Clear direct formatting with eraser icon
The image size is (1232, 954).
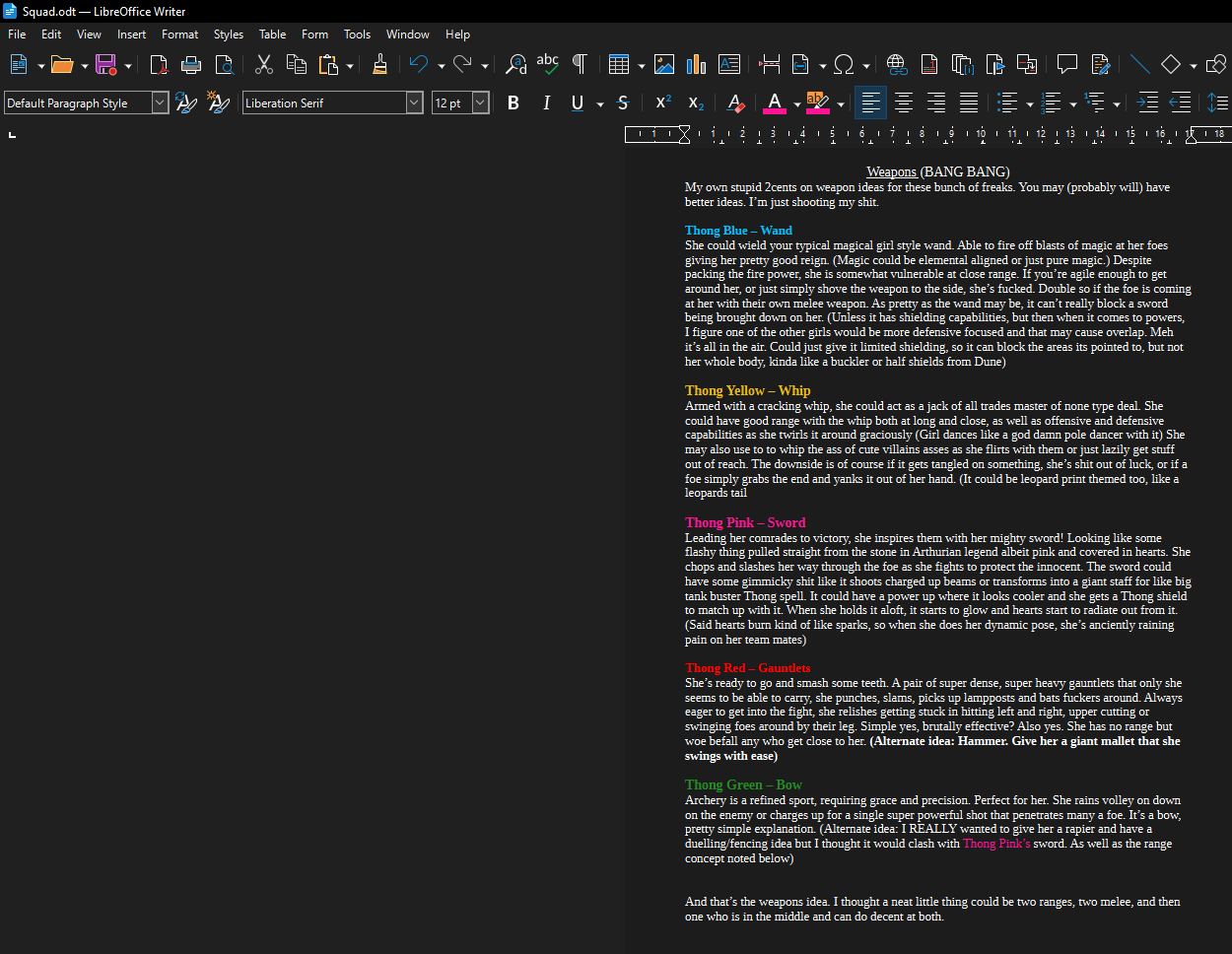coord(735,102)
